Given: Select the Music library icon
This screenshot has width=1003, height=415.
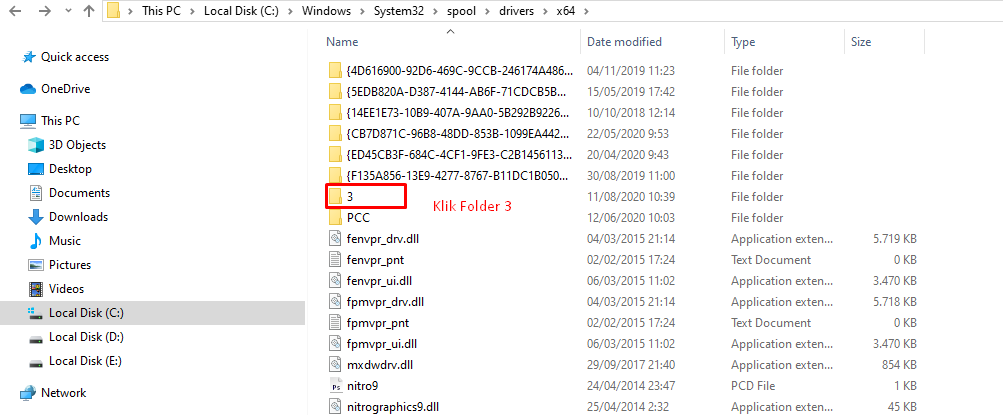Looking at the screenshot, I should point(36,241).
